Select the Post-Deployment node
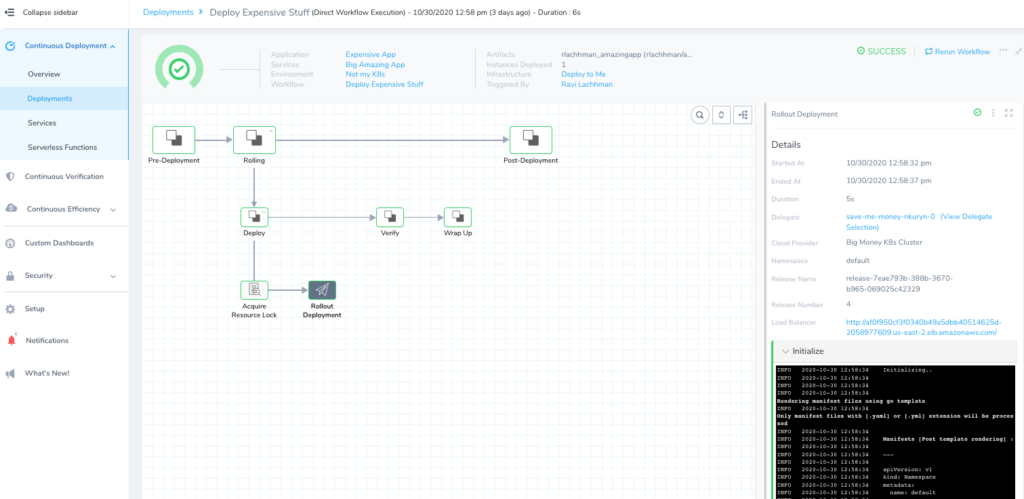Screen dimensions: 1024x499 point(530,139)
